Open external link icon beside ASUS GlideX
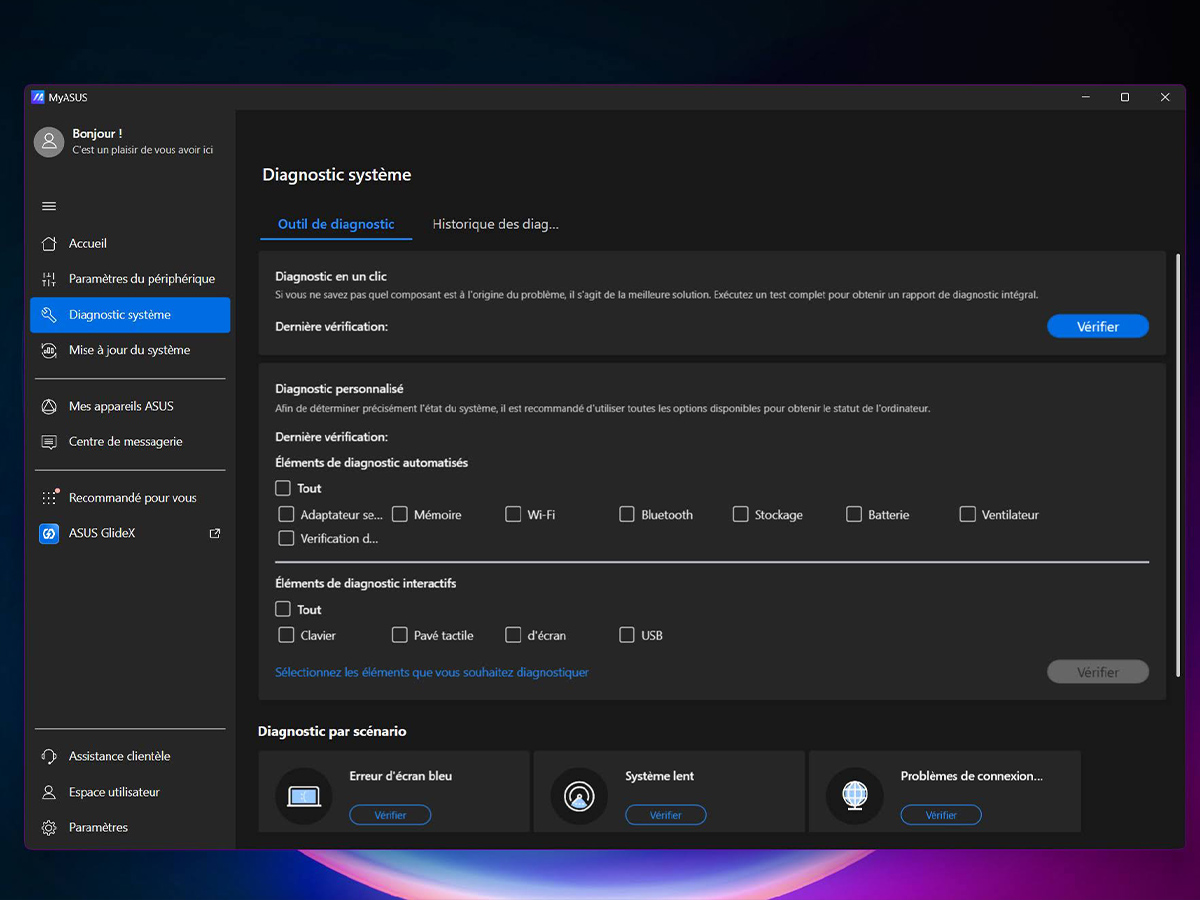Viewport: 1200px width, 900px height. [x=214, y=534]
